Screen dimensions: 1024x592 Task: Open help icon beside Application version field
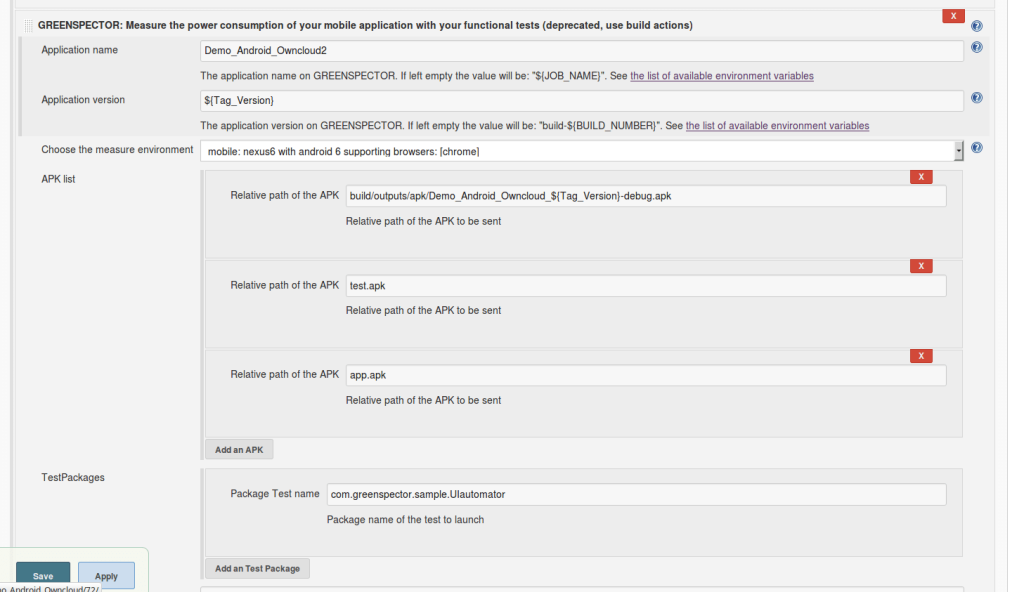pos(976,97)
